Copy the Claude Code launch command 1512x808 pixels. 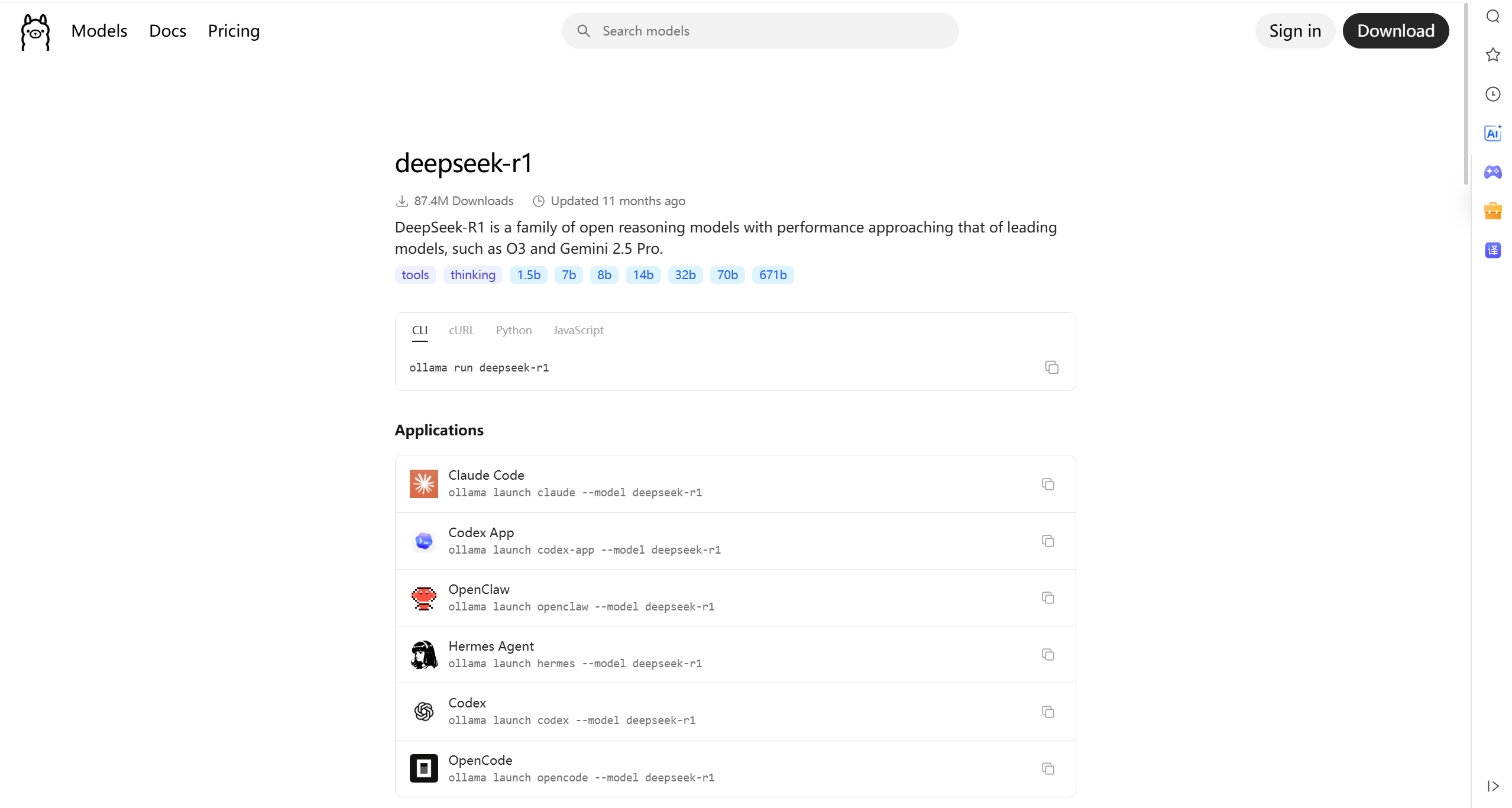[1048, 484]
